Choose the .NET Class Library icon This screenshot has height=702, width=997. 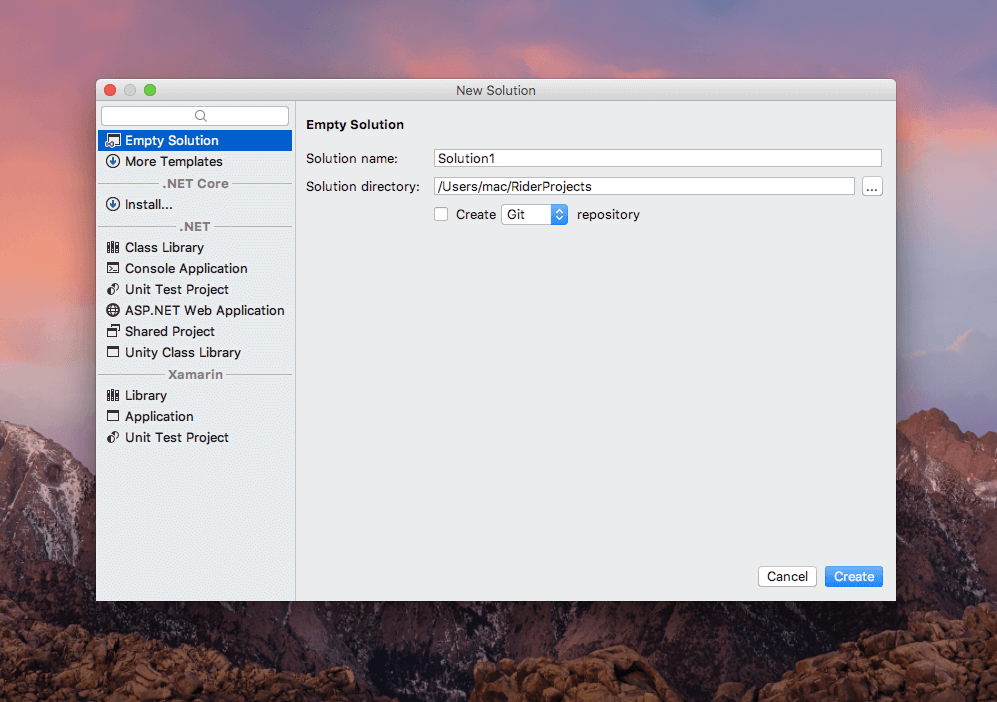[x=113, y=247]
